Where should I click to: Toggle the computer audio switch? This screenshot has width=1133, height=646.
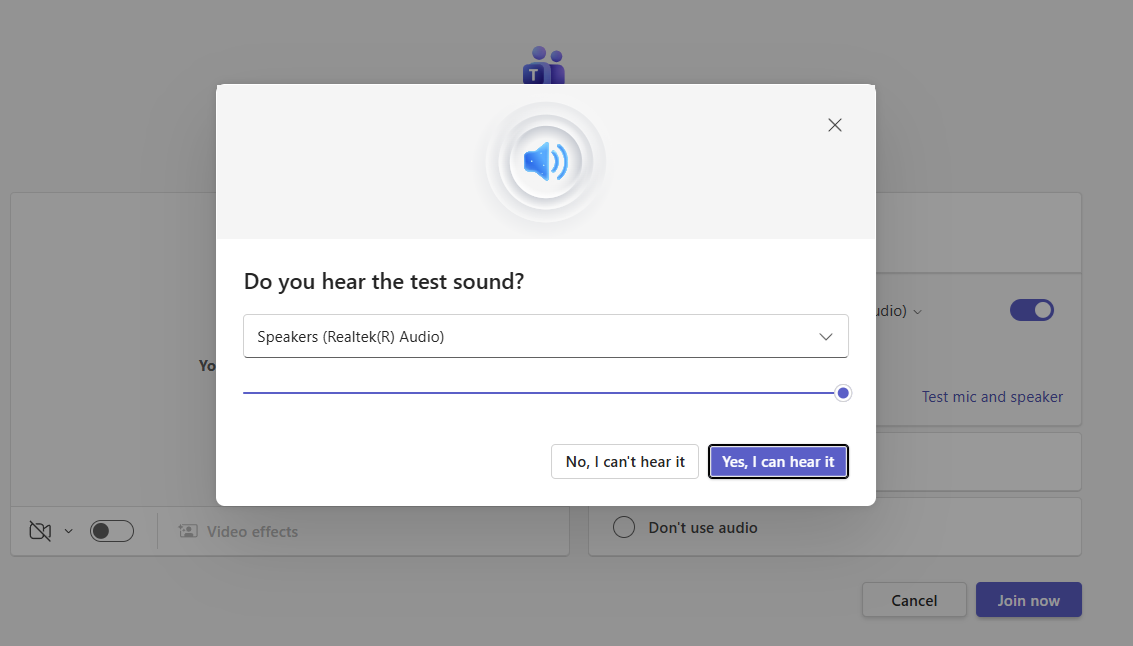(1032, 310)
